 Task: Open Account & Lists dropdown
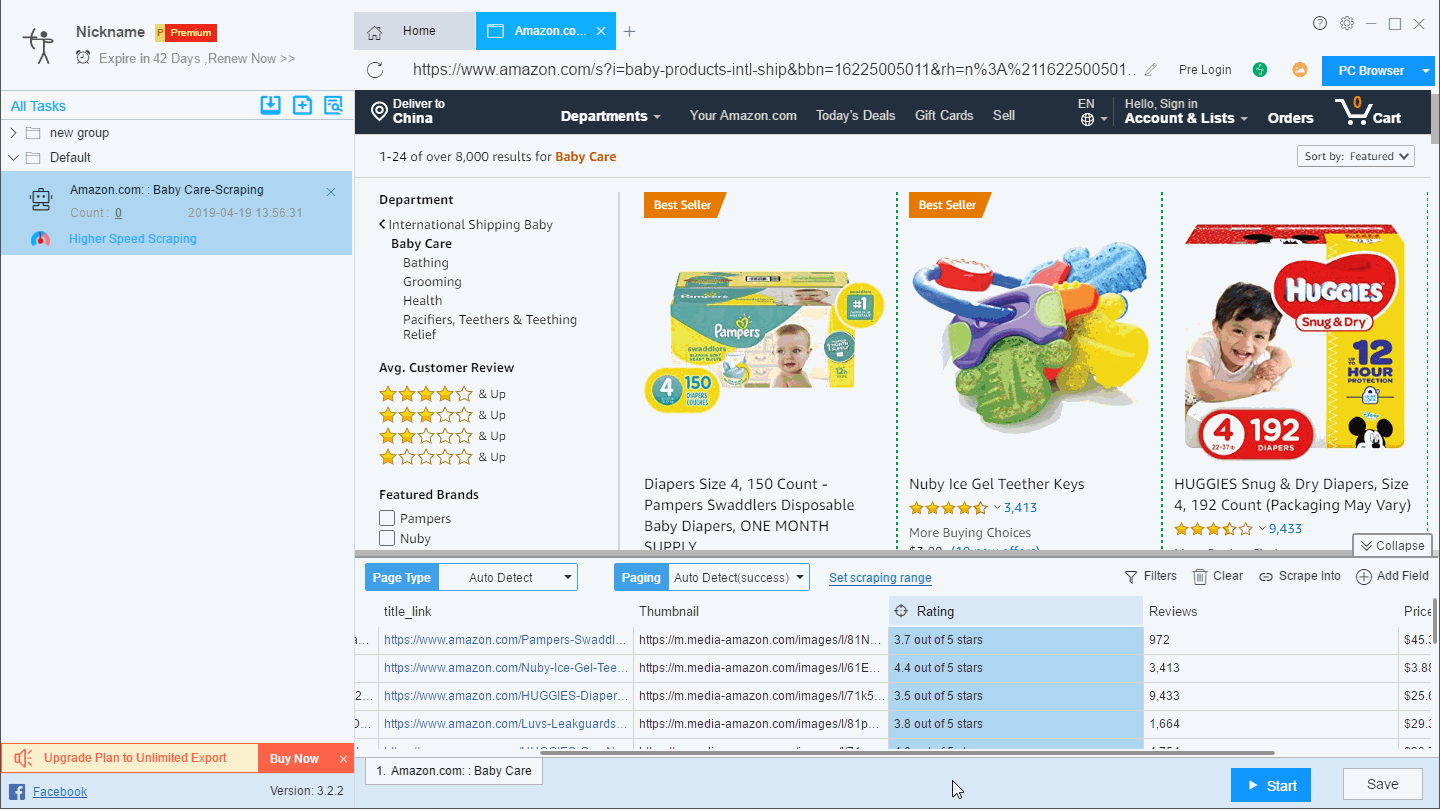pos(1186,118)
